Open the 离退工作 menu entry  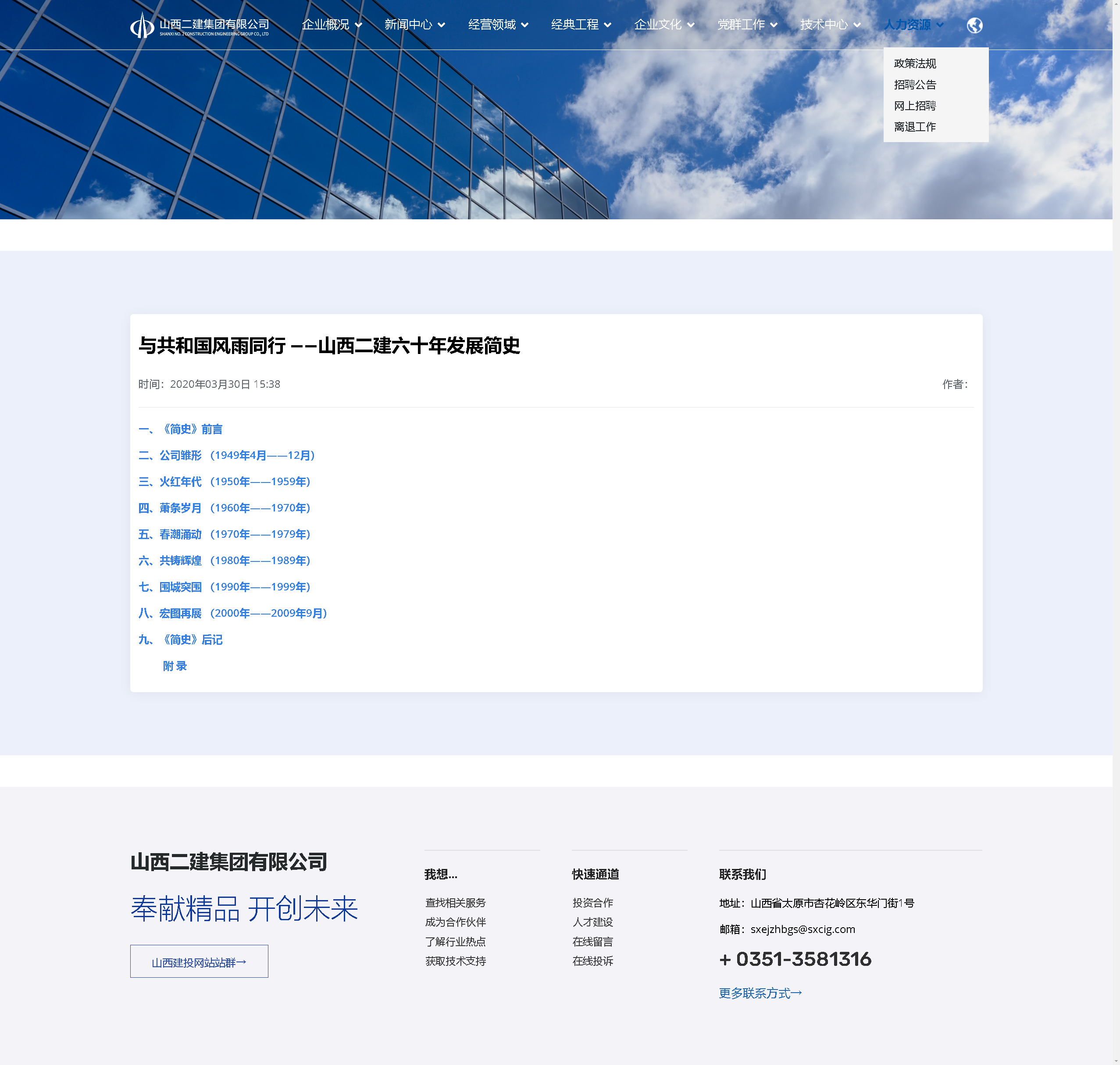(914, 127)
